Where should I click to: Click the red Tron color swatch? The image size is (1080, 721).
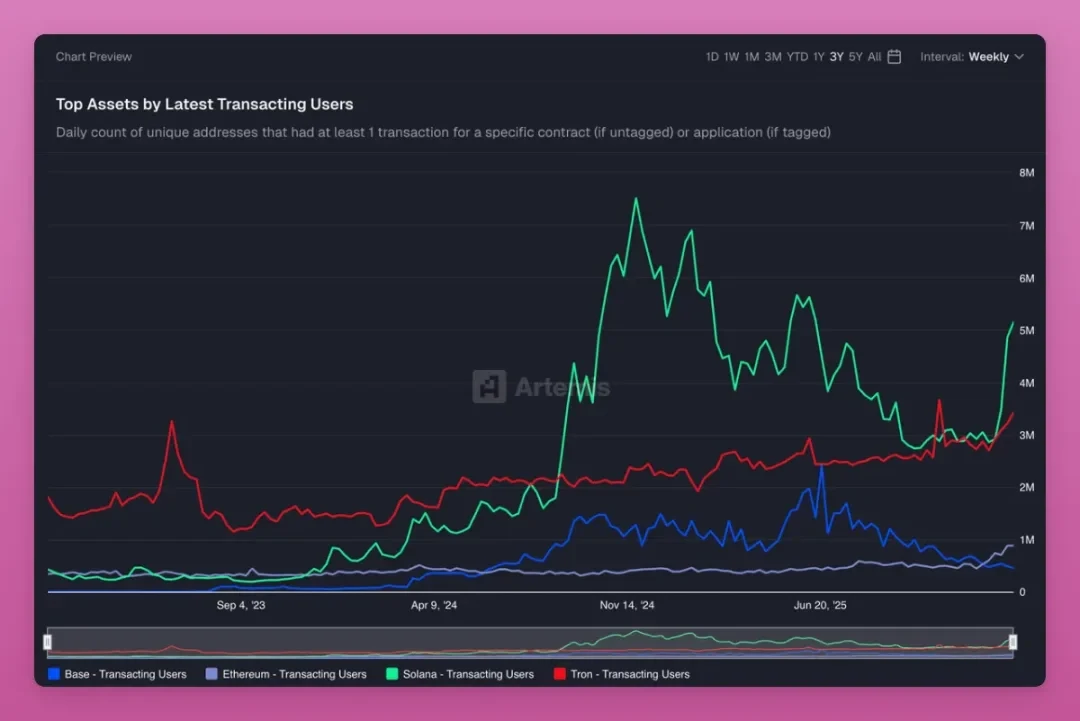561,674
